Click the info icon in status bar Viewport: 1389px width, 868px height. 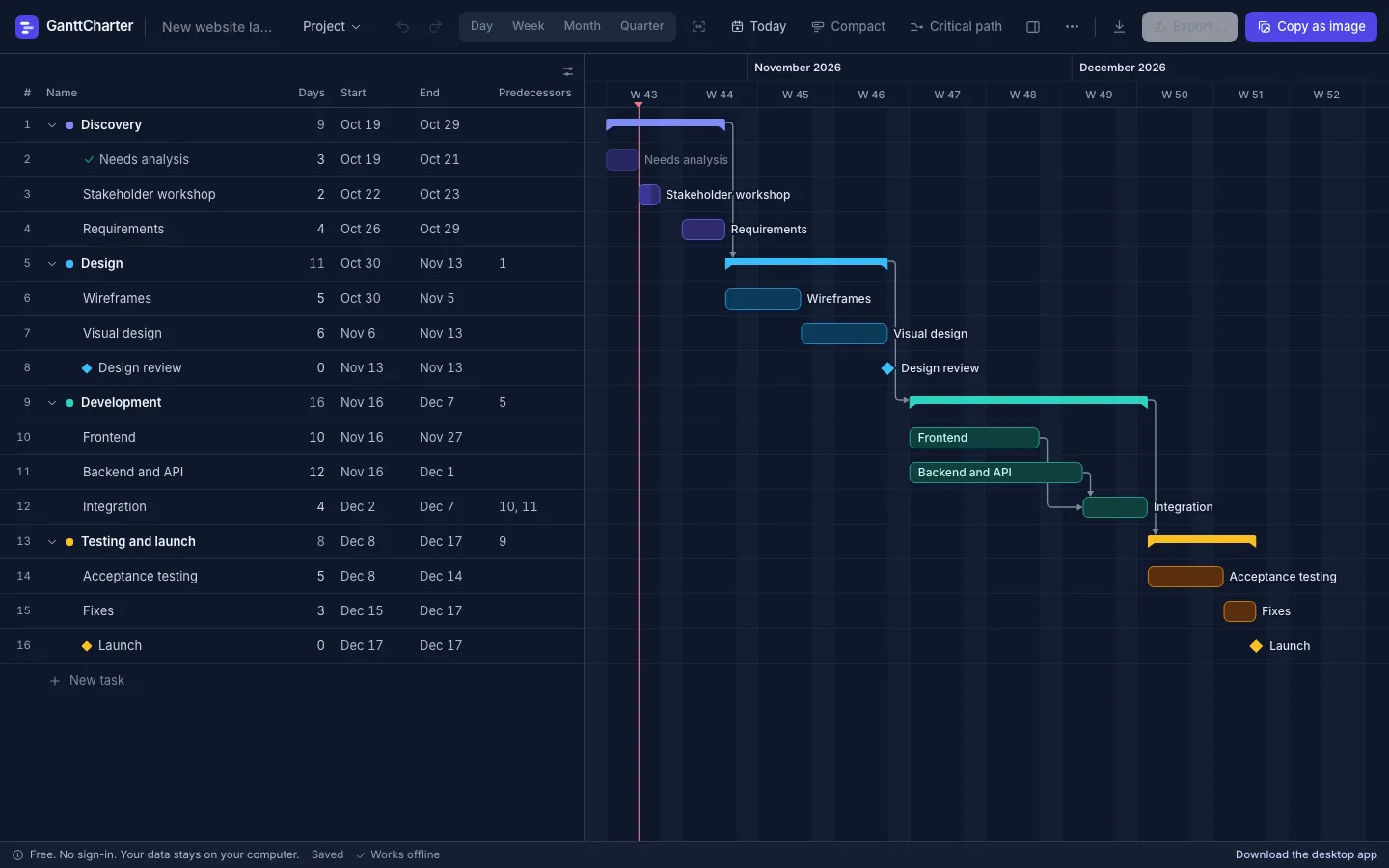[x=17, y=854]
